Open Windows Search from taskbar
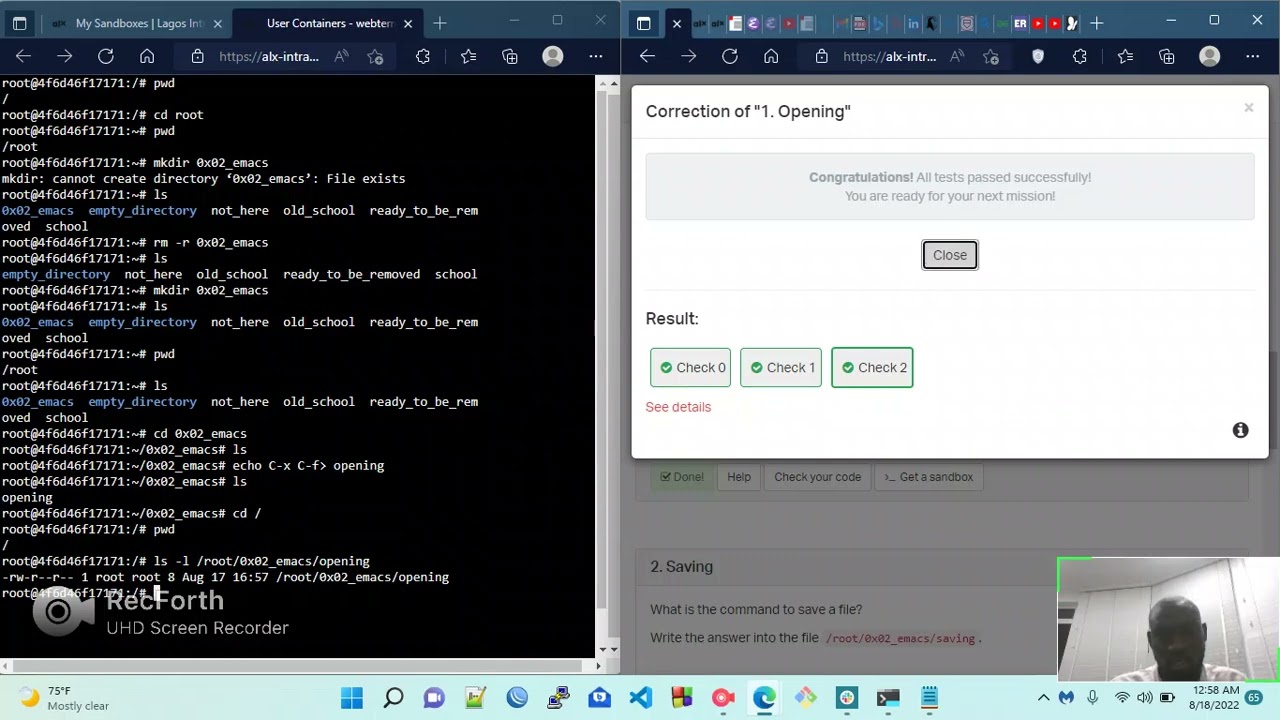The width and height of the screenshot is (1280, 720). tap(393, 698)
